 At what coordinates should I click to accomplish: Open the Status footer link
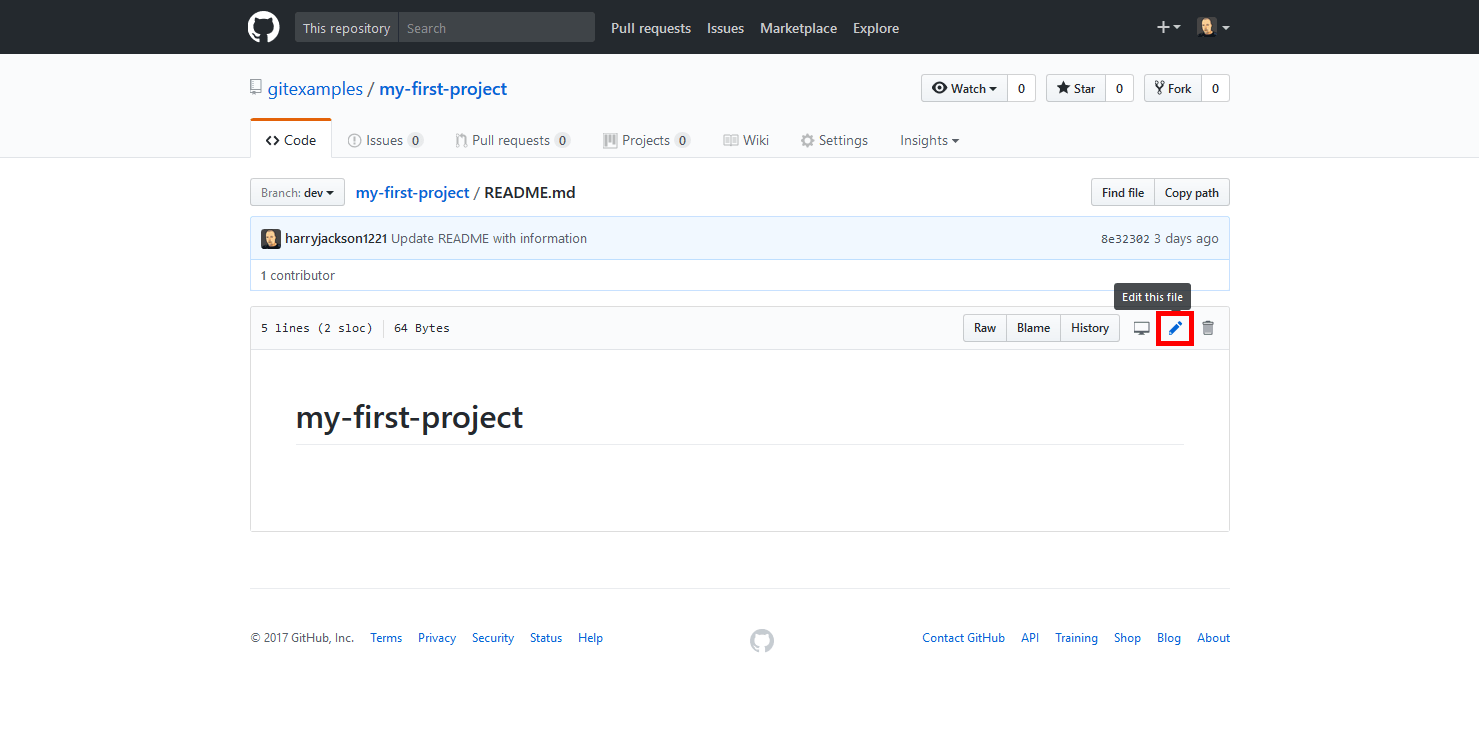(546, 638)
